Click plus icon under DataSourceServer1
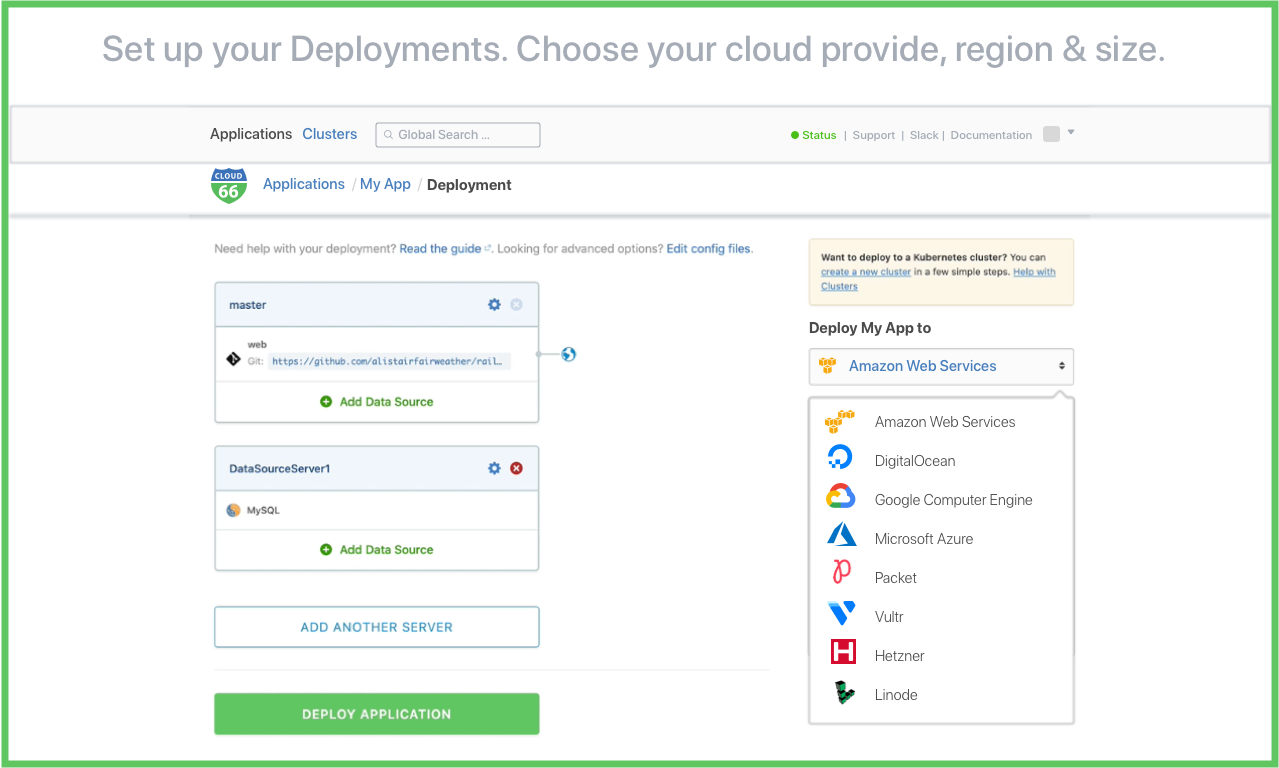This screenshot has height=768, width=1279. tap(326, 549)
